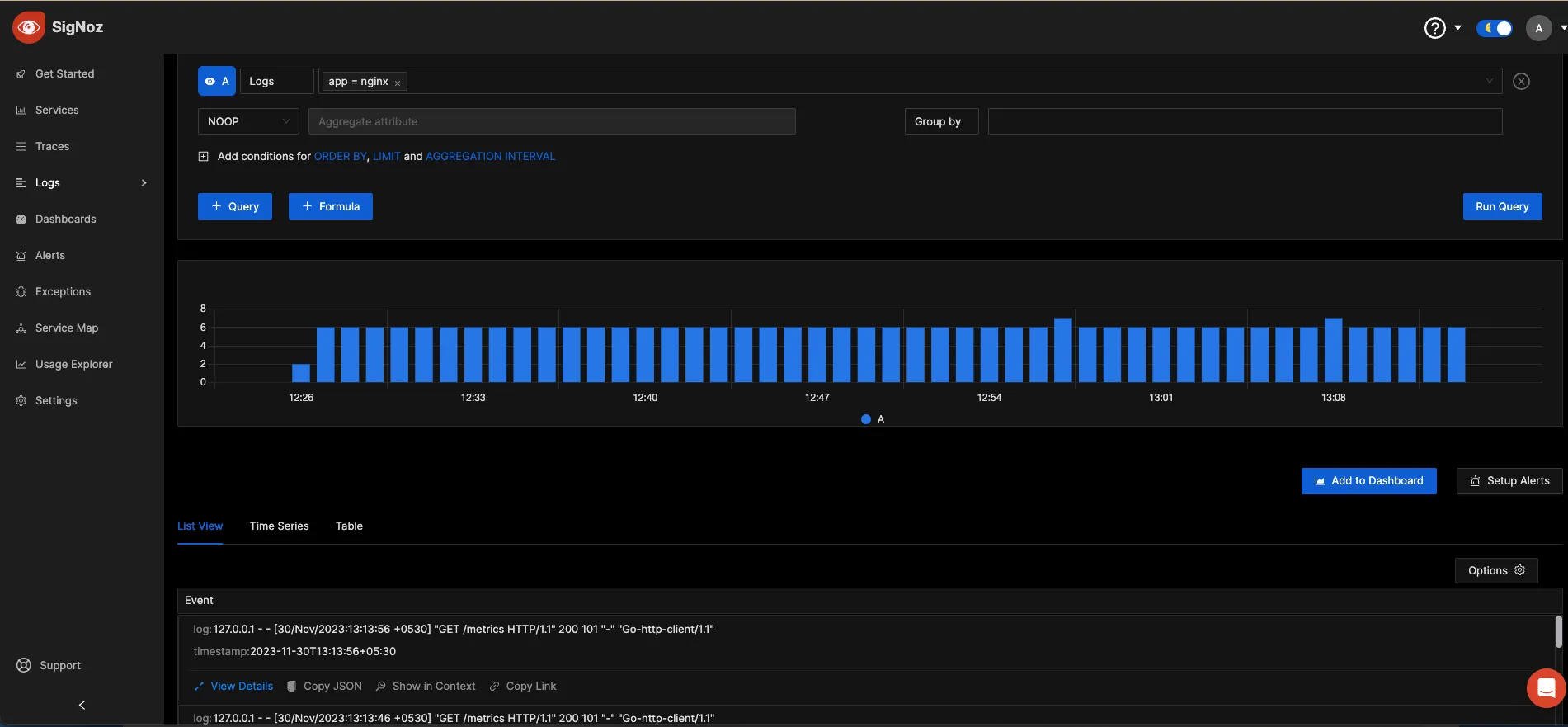Screen dimensions: 1568x727
Task: Click the Event column header
Action: (x=199, y=600)
